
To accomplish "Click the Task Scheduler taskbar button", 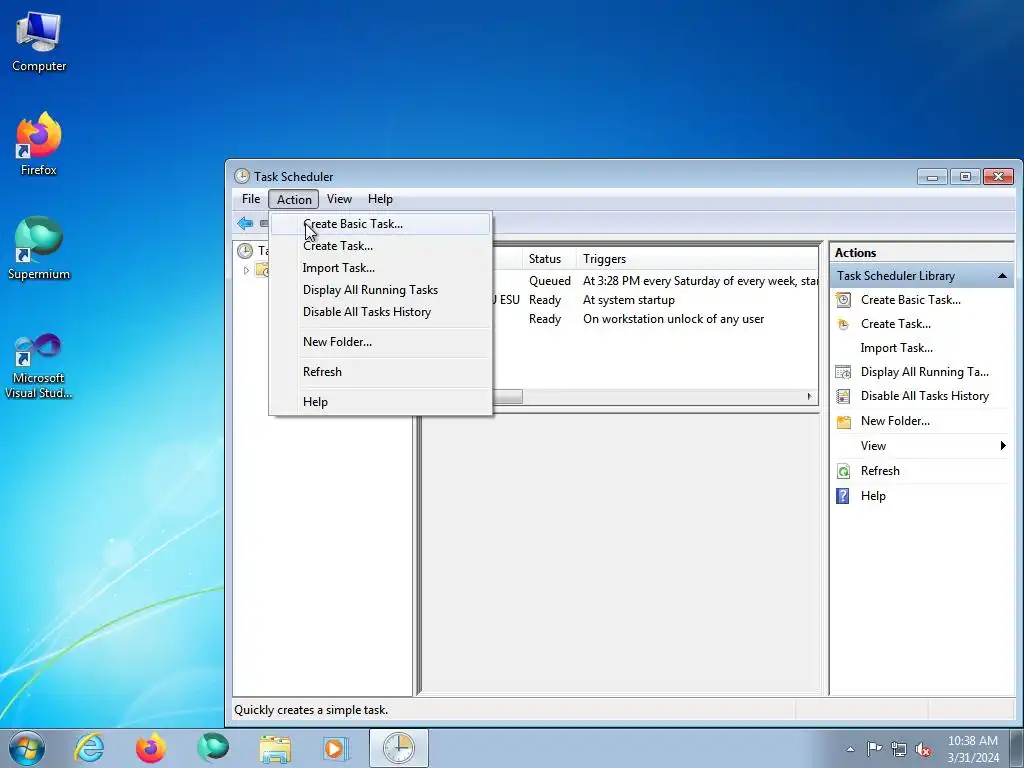I will [398, 748].
